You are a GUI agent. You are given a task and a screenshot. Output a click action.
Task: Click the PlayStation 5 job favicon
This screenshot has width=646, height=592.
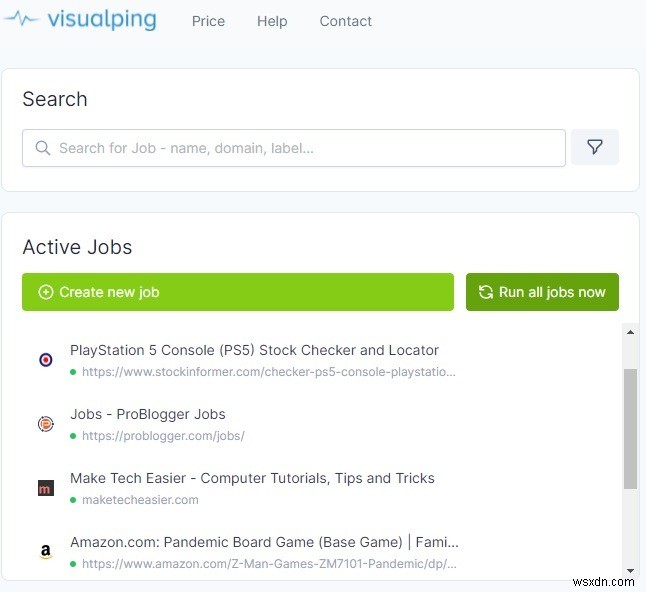coord(46,360)
